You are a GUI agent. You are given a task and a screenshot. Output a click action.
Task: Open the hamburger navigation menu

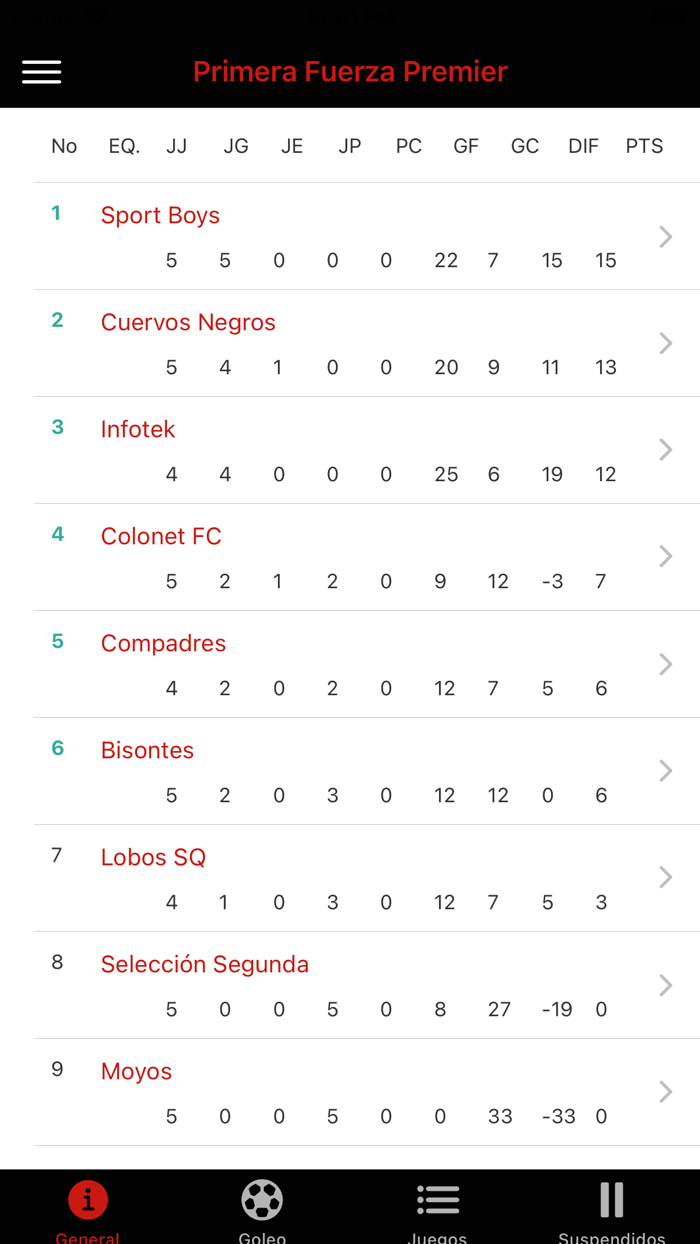tap(41, 72)
